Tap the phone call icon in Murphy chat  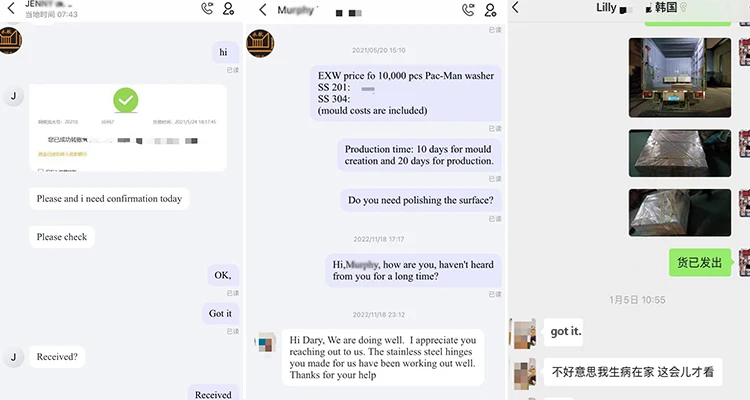pos(468,10)
